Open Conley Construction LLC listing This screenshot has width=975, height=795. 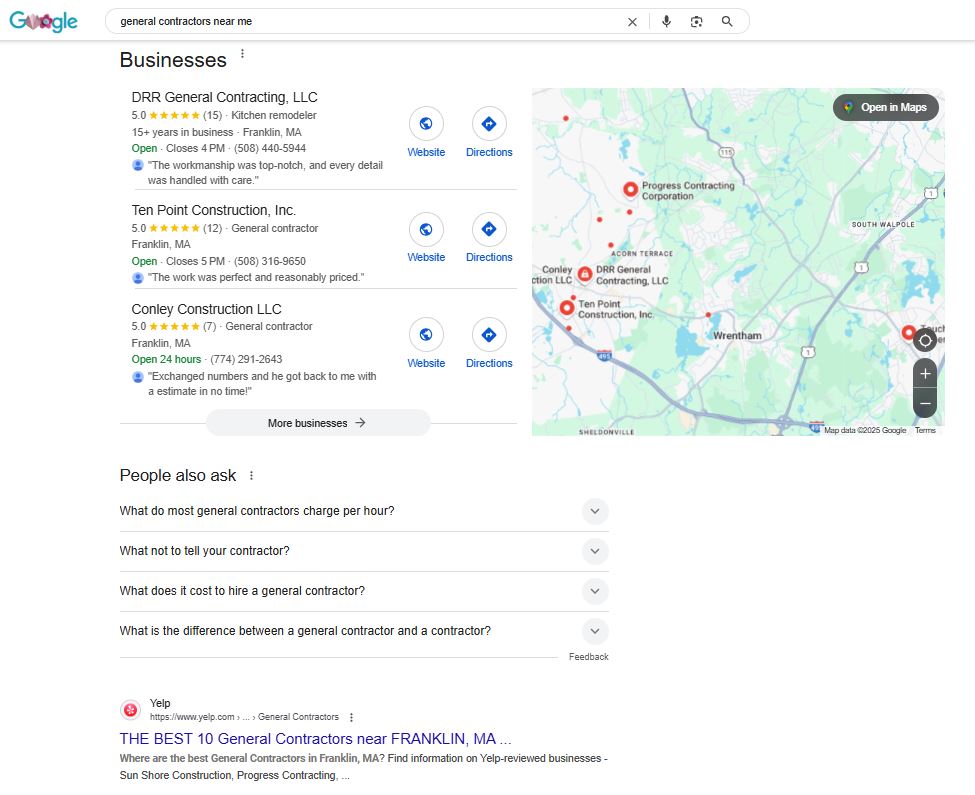206,309
